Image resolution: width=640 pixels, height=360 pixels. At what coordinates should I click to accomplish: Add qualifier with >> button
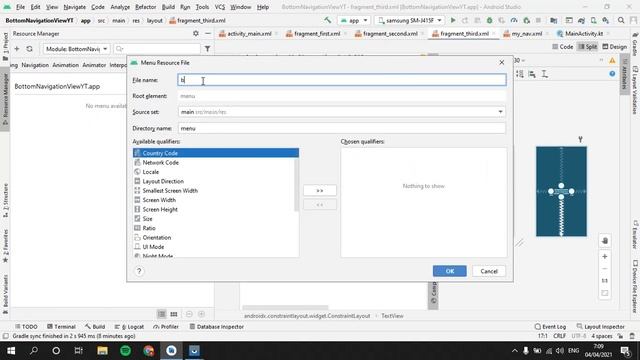coord(320,191)
